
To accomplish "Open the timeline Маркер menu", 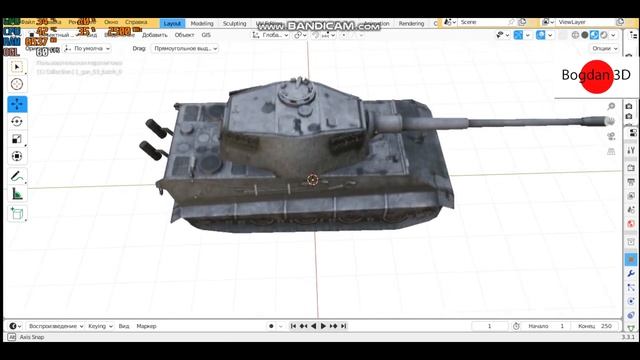I will (x=147, y=326).
